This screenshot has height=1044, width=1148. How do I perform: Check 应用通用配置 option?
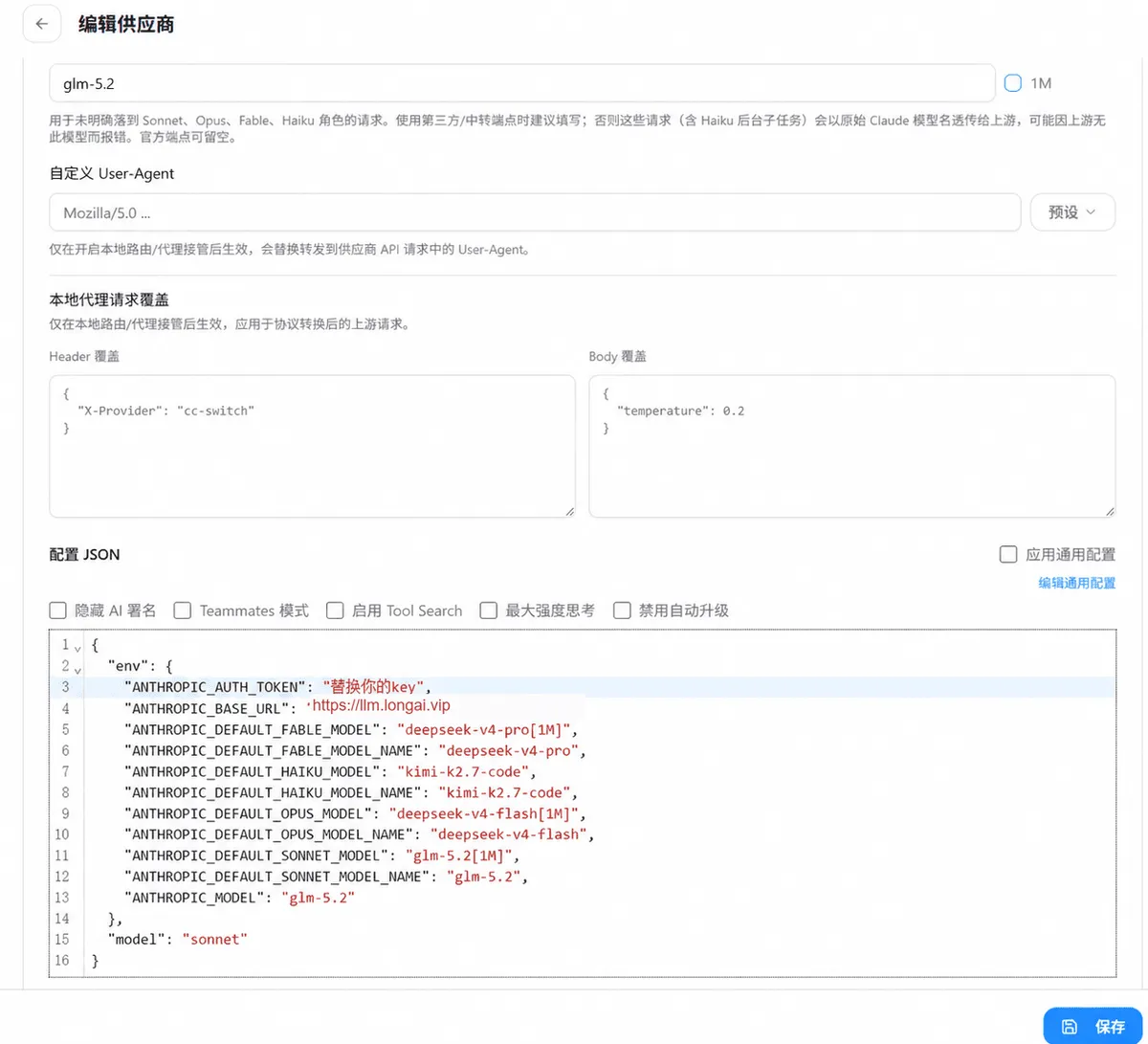(1007, 555)
